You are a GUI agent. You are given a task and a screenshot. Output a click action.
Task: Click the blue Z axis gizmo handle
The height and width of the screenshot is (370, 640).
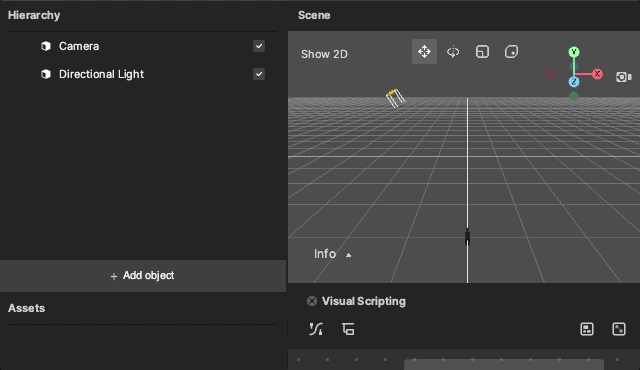pyautogui.click(x=574, y=82)
